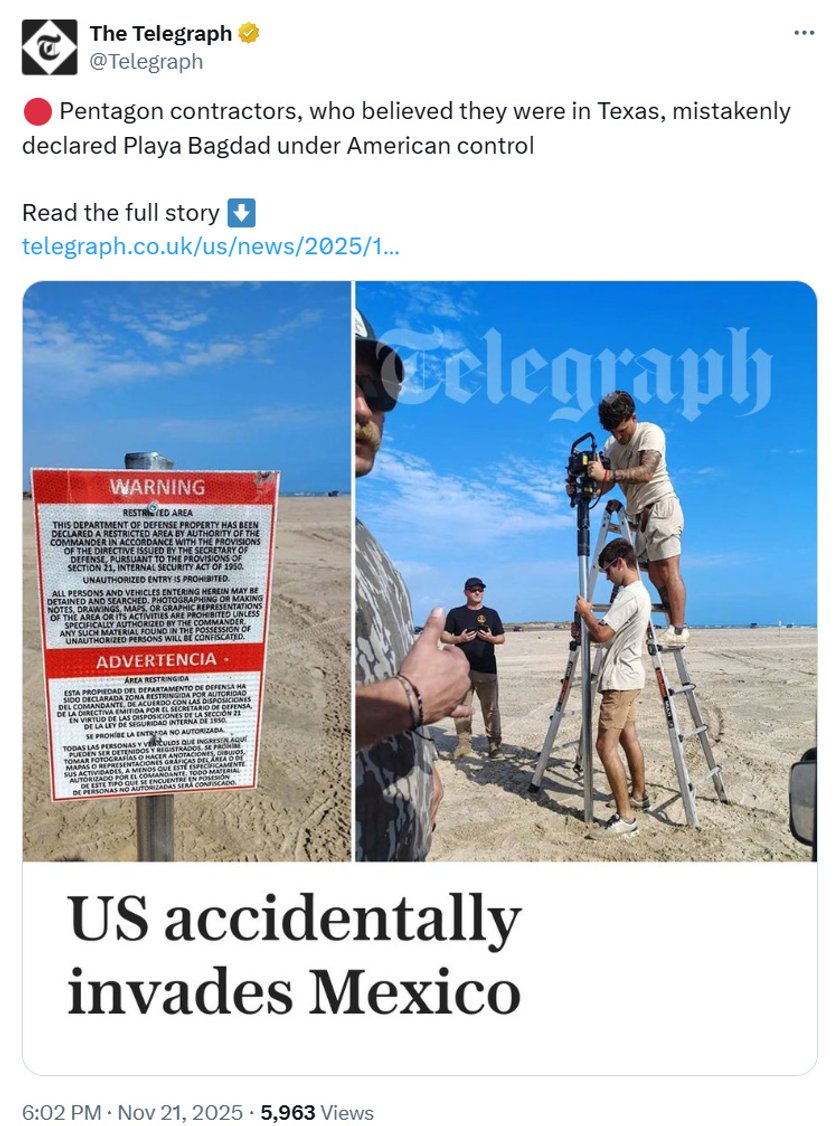The width and height of the screenshot is (840, 1126).
Task: Click the 'US accidentally invades Mexico' headline
Action: tap(294, 954)
